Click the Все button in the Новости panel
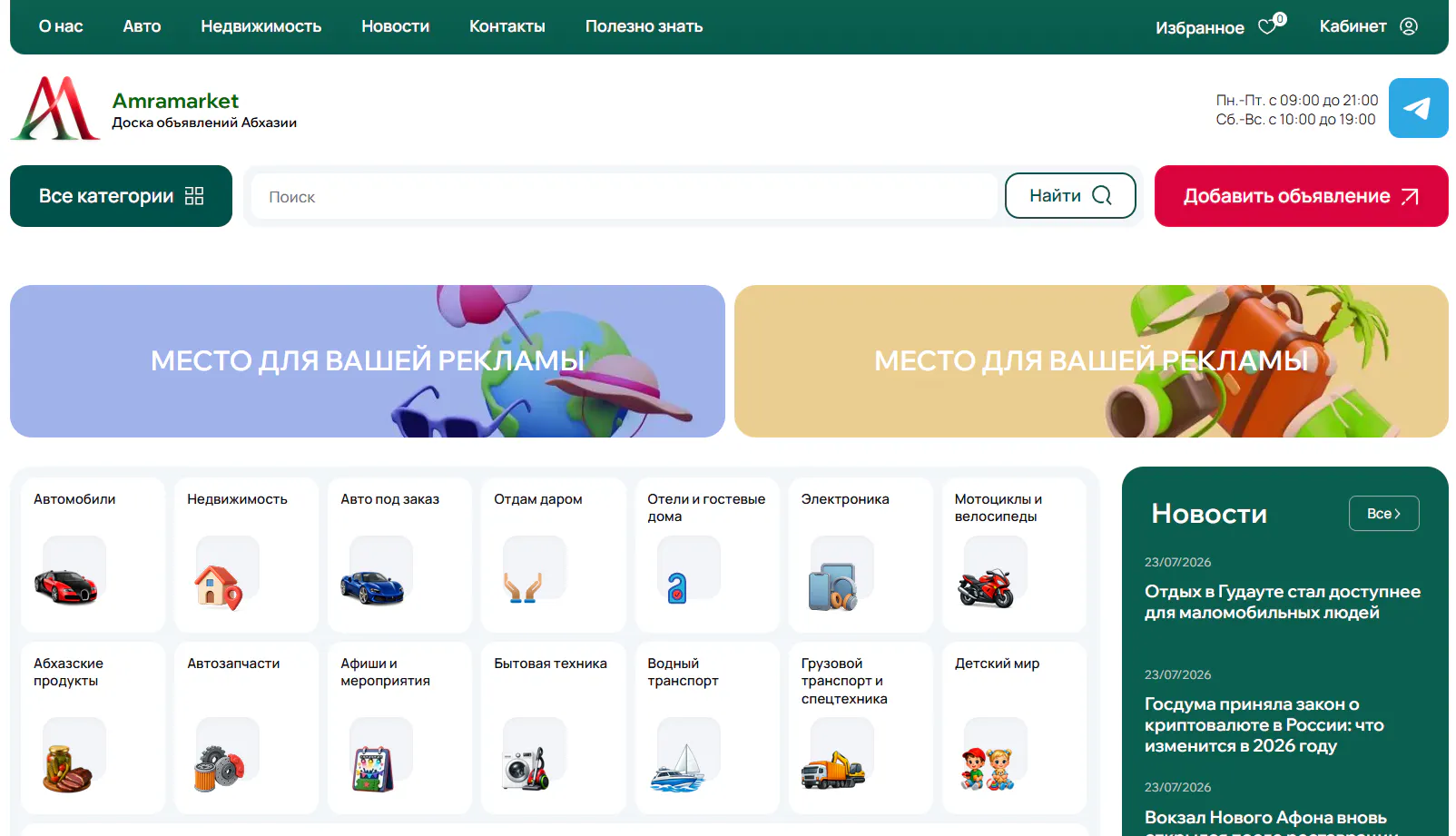The image size is (1456, 836). coord(1383,514)
